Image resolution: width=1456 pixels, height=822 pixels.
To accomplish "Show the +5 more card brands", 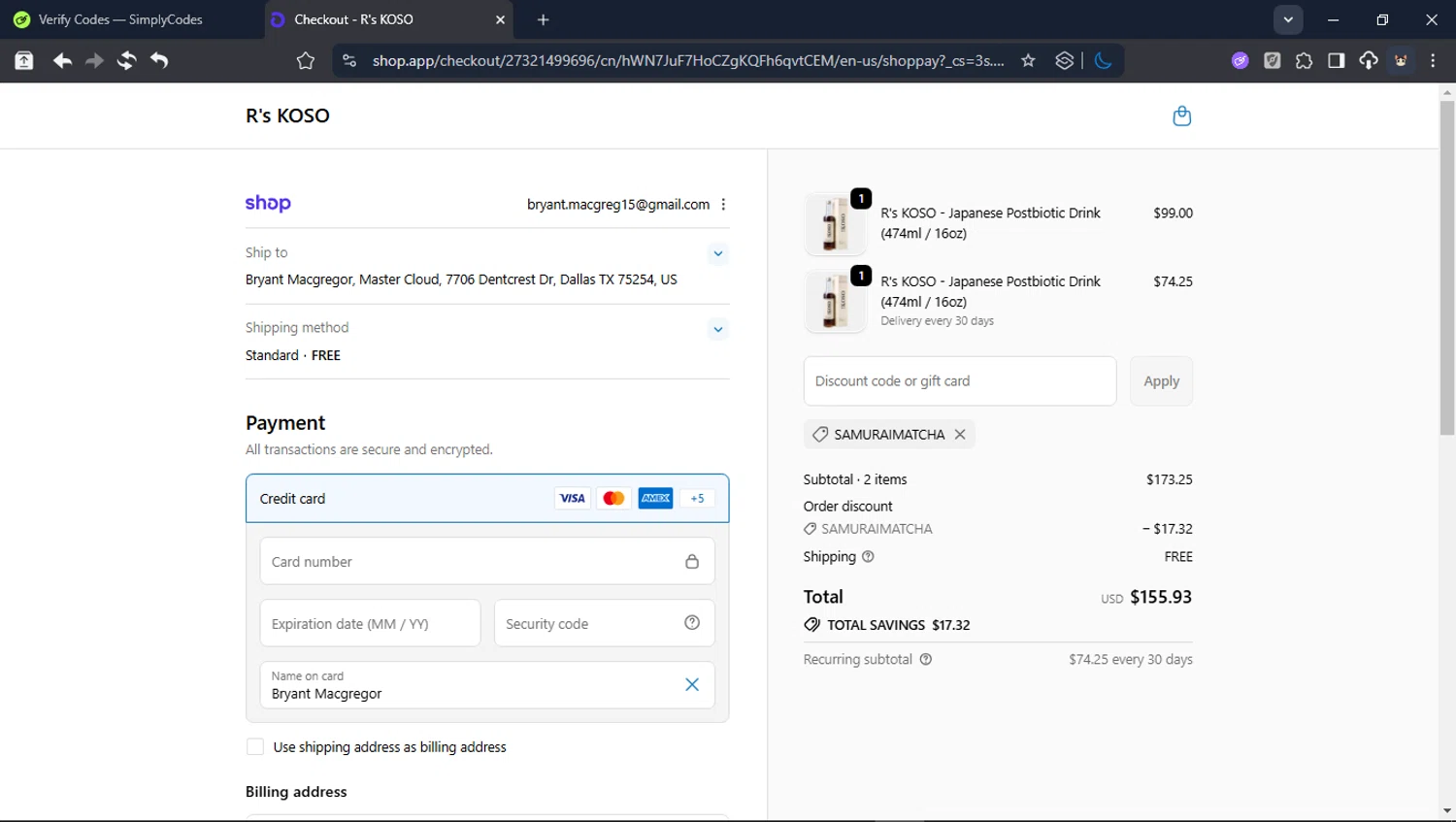I will coord(698,499).
